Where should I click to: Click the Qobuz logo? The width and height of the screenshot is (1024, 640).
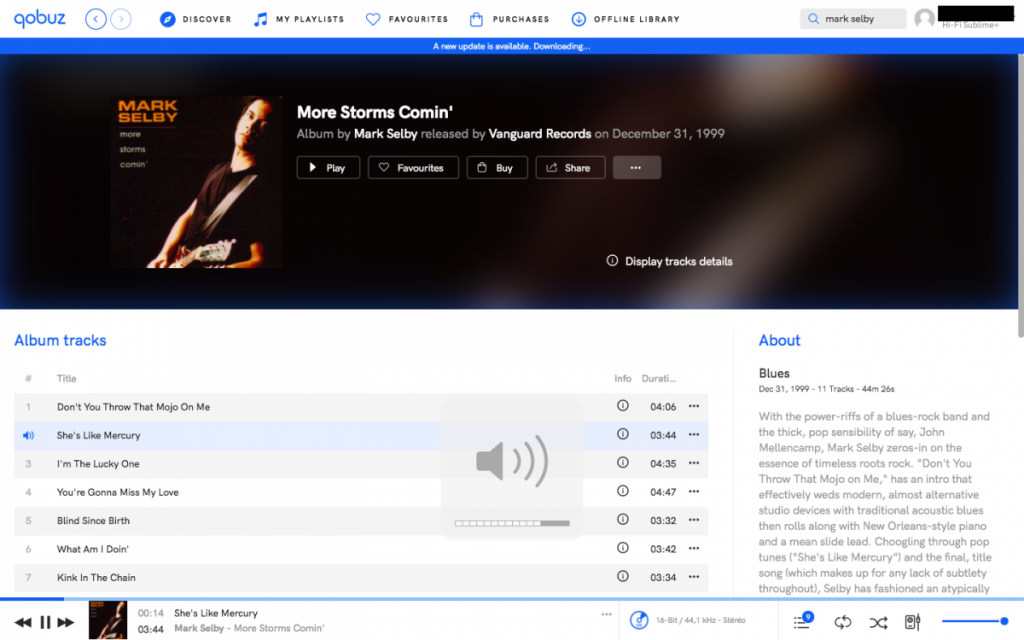(40, 19)
